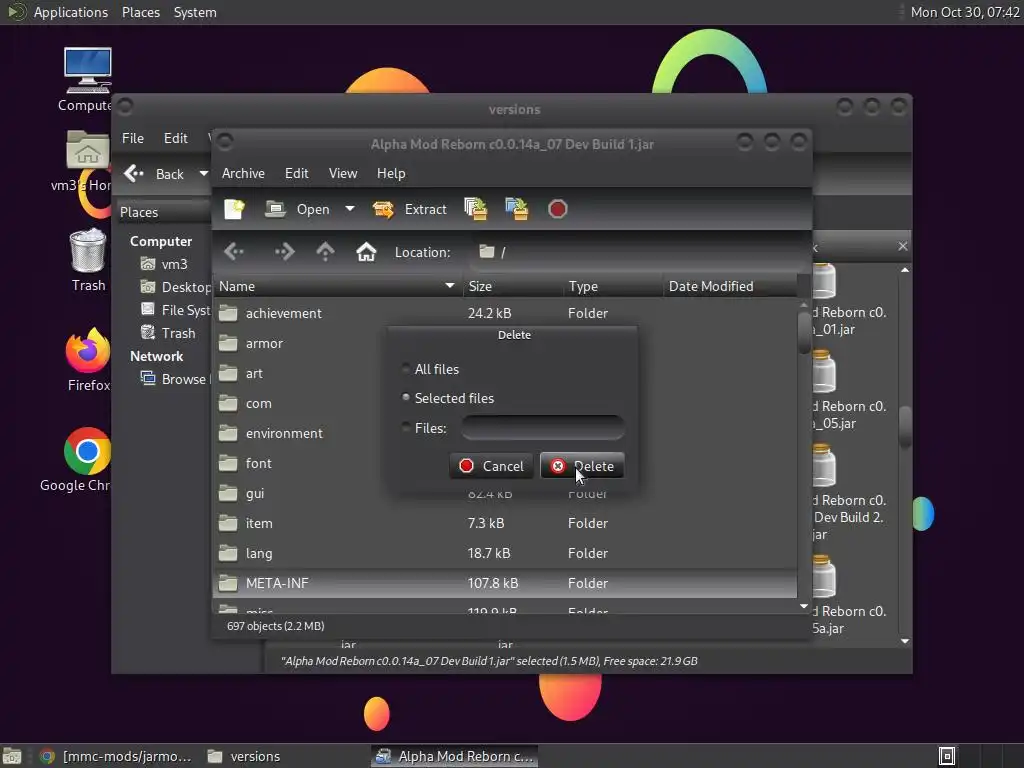Click the _05.jar file icon in versions

(x=824, y=372)
